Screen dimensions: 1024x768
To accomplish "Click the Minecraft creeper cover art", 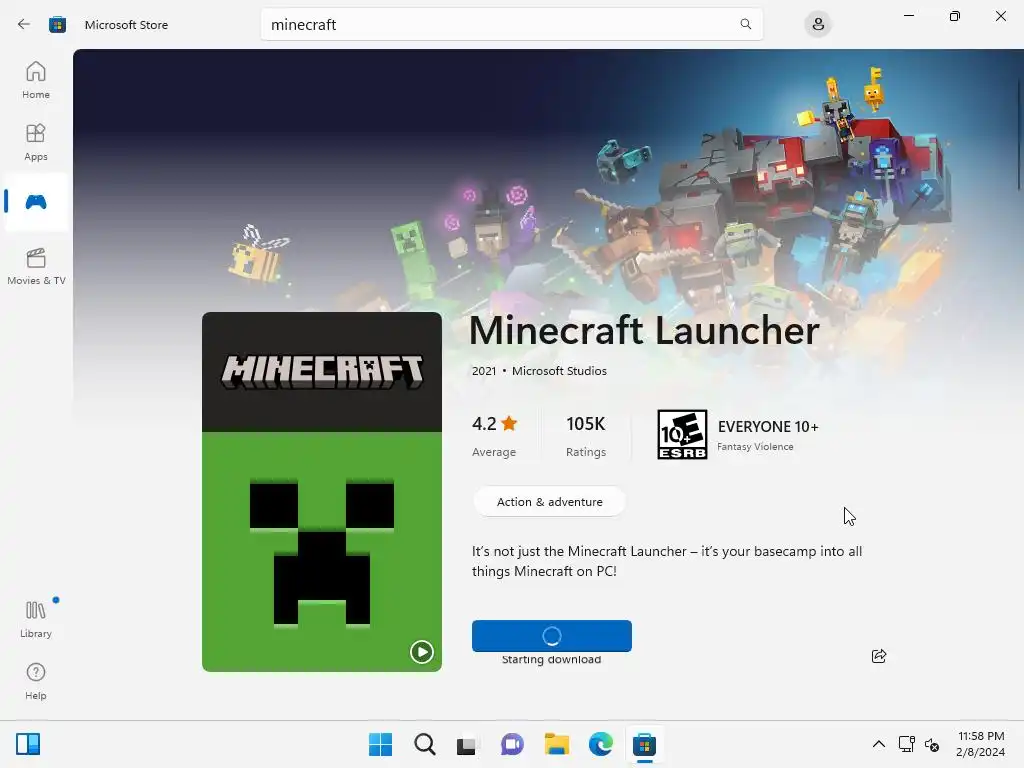I will [322, 492].
